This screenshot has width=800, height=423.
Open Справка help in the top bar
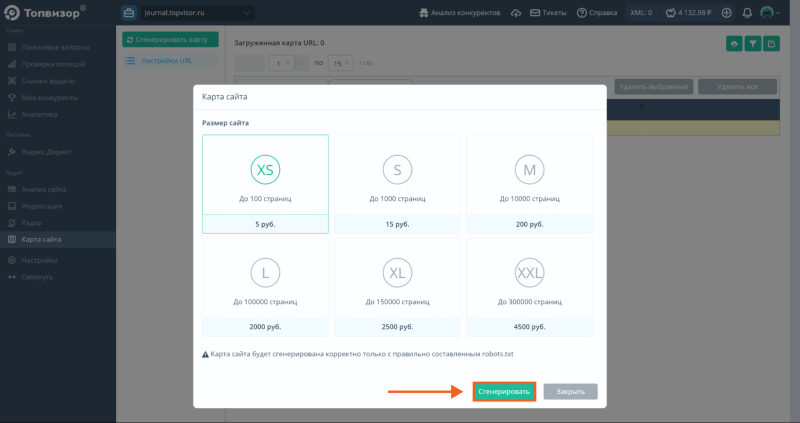coord(596,13)
